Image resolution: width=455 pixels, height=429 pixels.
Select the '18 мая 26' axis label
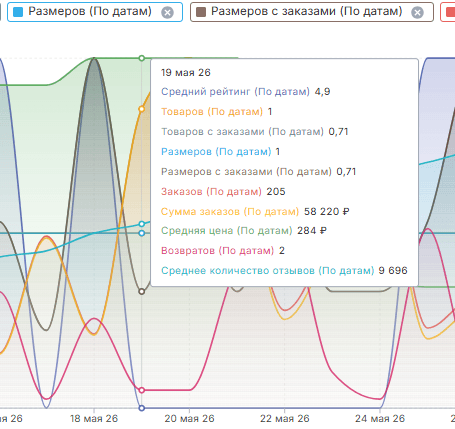click(x=94, y=419)
